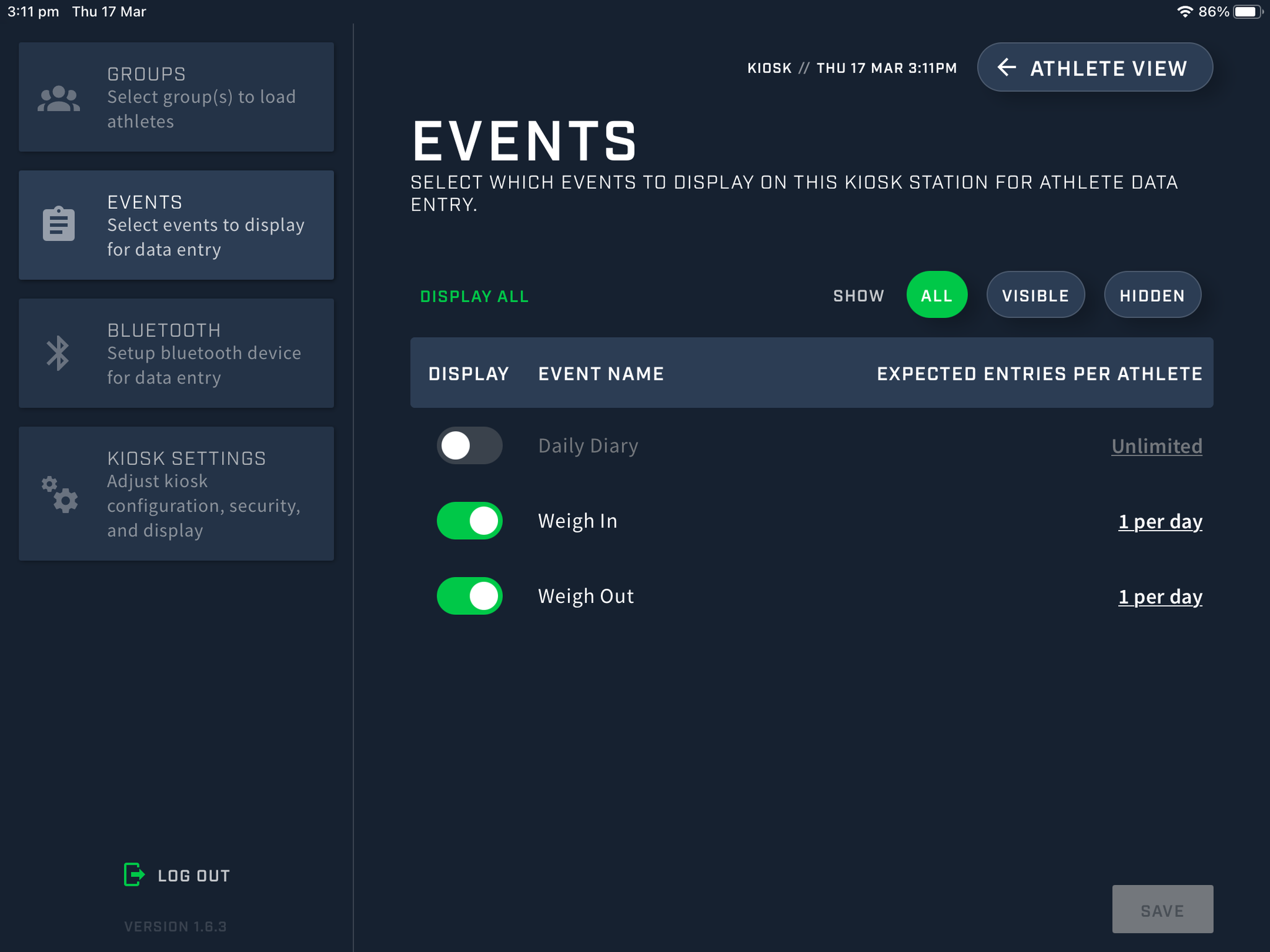Return to Athlete View

pos(1095,67)
